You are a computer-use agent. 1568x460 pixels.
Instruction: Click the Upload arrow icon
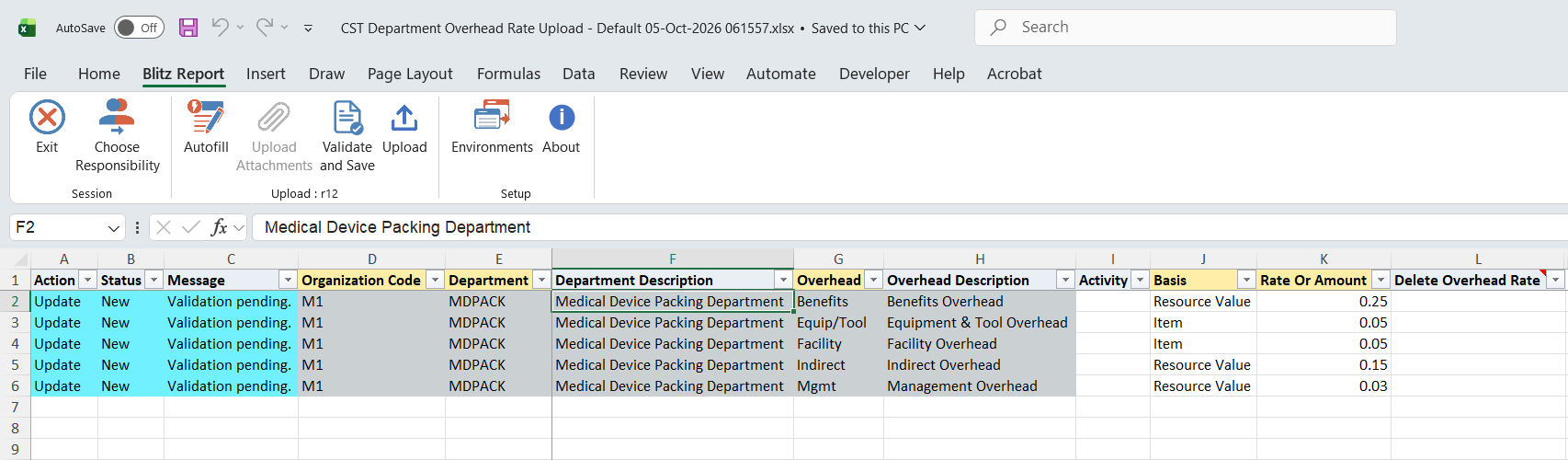(x=404, y=118)
